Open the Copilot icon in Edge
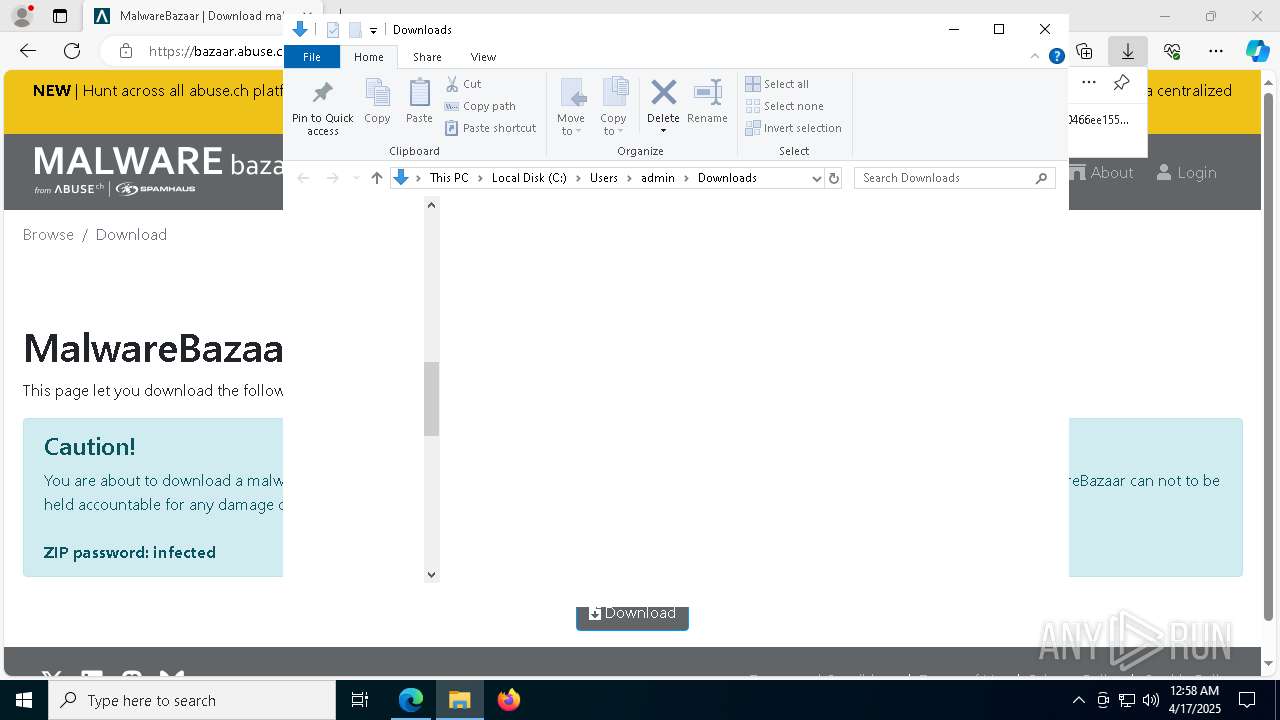1280x720 pixels. coord(1257,51)
